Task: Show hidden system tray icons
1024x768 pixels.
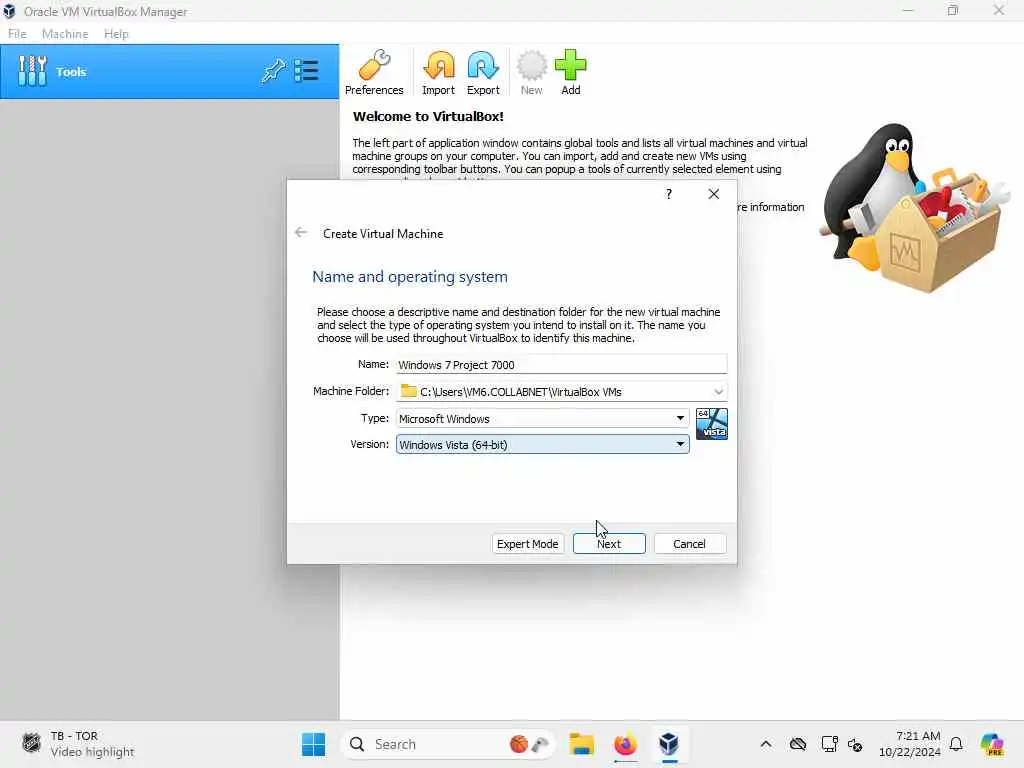Action: [766, 744]
